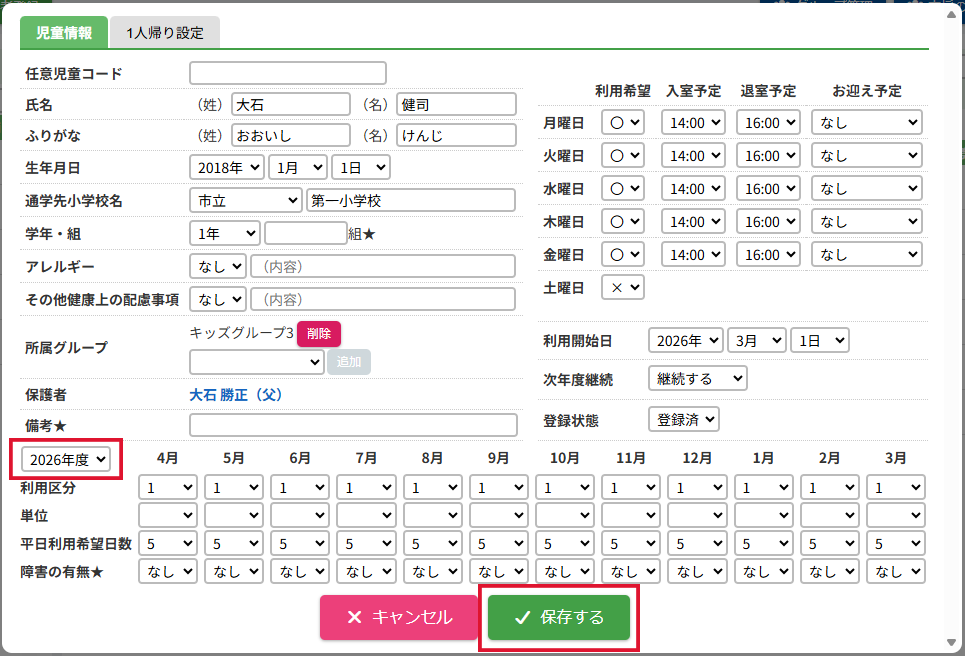Open the アレルギー なし dropdown

coord(218,266)
